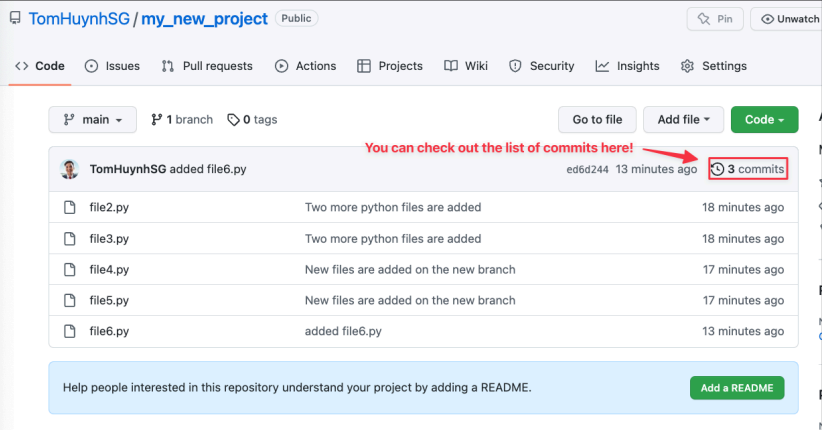Open the added file6.py message in file6.py row
This screenshot has width=822, height=430.
[x=343, y=331]
